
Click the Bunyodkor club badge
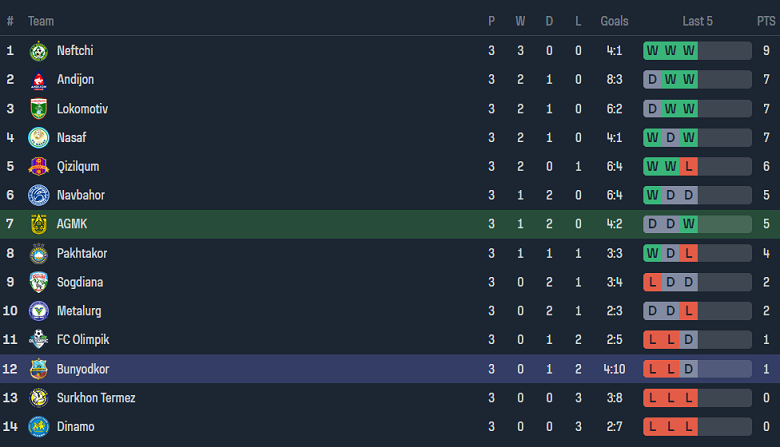[x=39, y=370]
